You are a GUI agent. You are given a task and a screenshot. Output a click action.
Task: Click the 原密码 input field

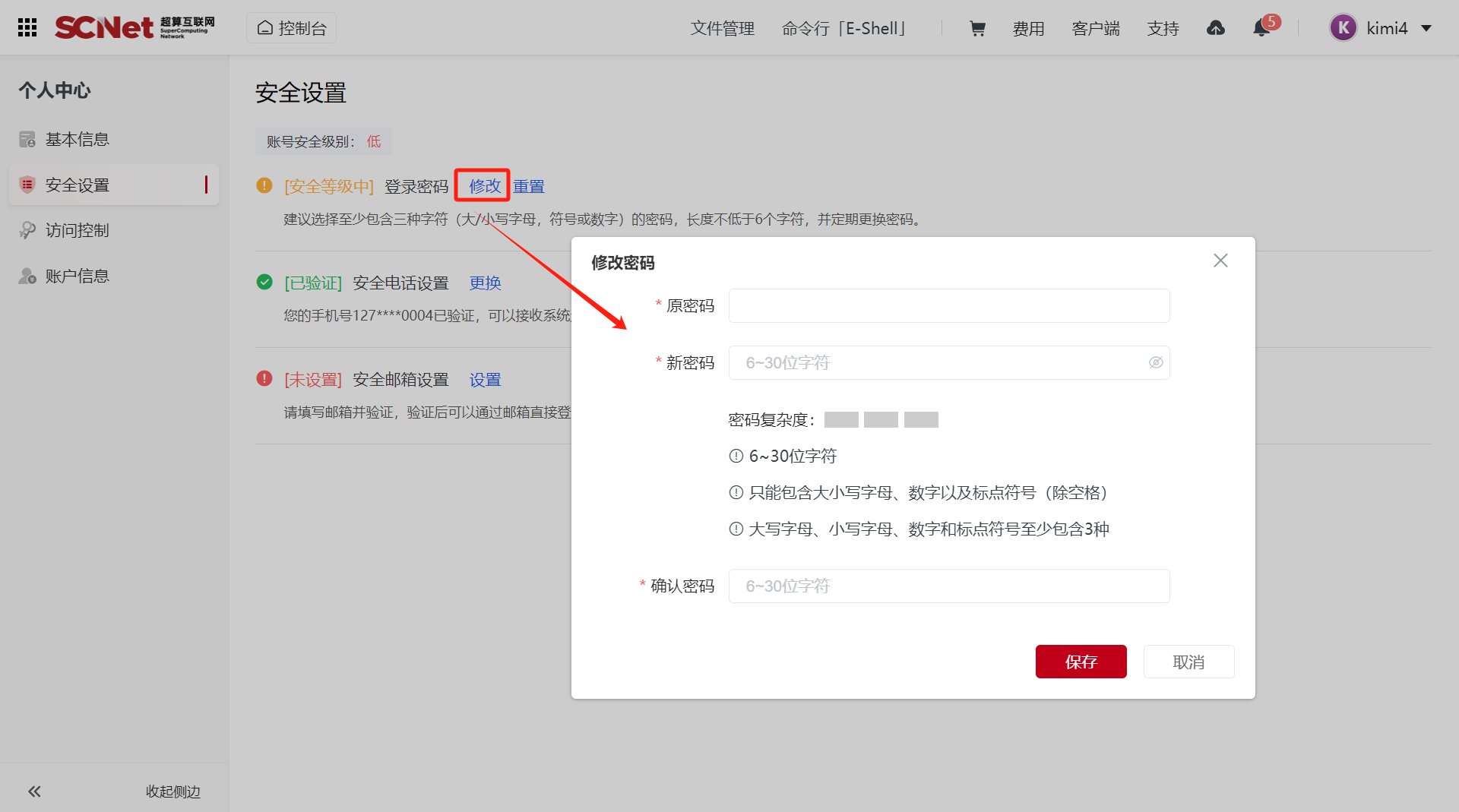click(948, 306)
